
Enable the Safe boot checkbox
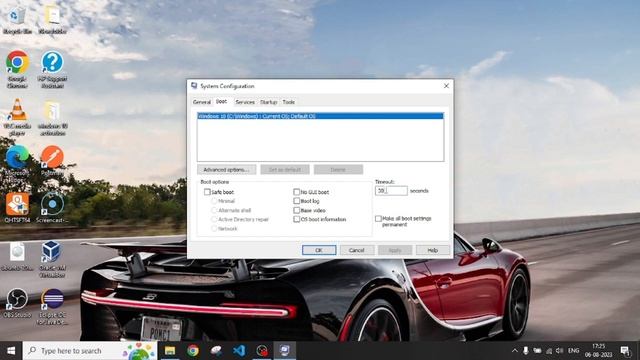pyautogui.click(x=207, y=192)
